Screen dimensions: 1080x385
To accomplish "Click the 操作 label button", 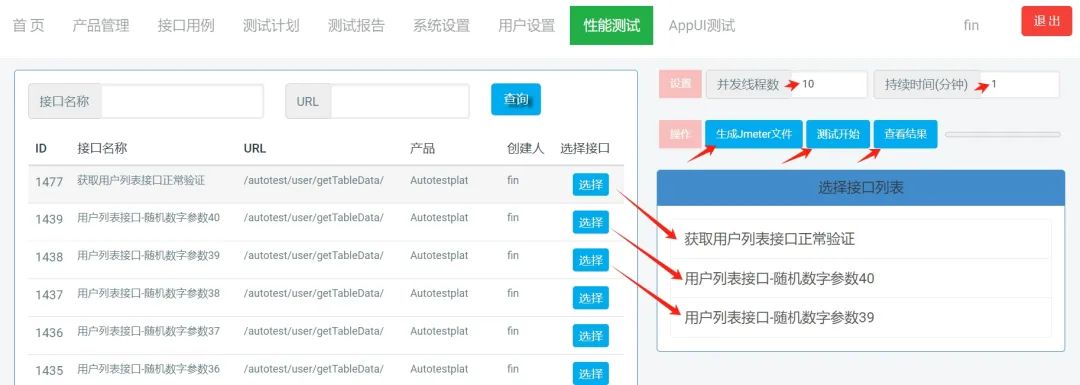I will pos(681,134).
